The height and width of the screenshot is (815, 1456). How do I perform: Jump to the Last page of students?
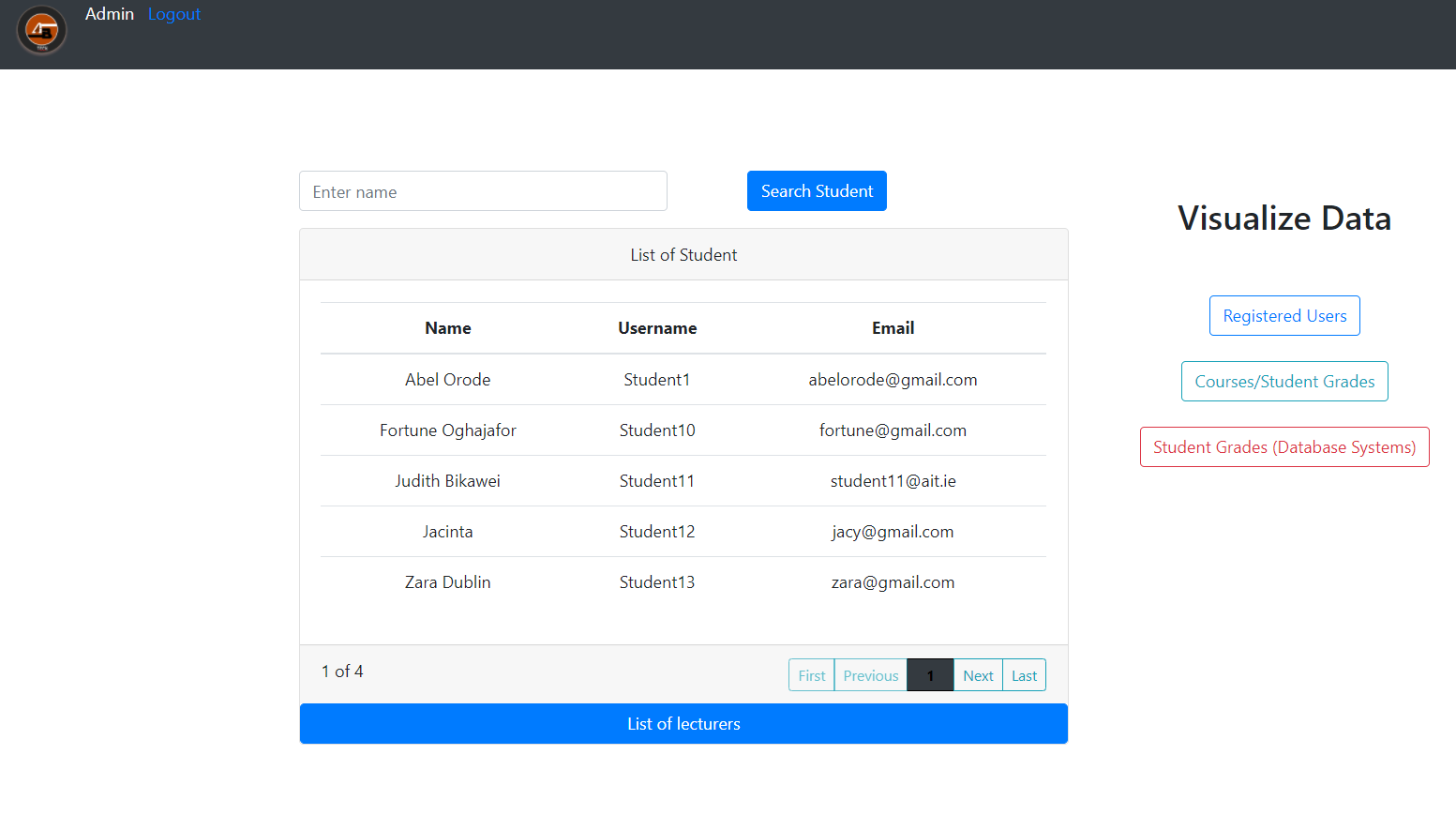(1023, 674)
